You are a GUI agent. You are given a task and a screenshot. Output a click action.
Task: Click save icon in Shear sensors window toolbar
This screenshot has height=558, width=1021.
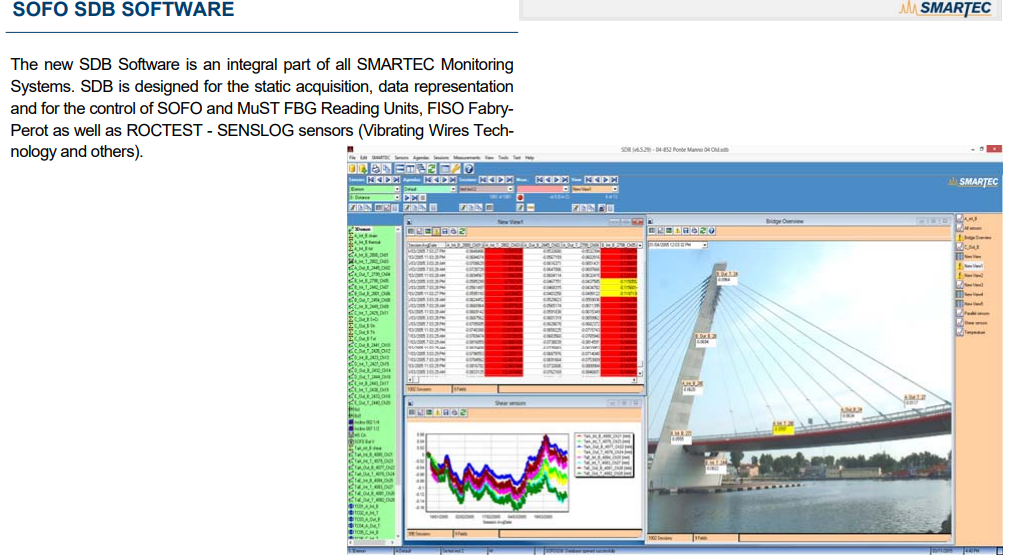point(445,413)
